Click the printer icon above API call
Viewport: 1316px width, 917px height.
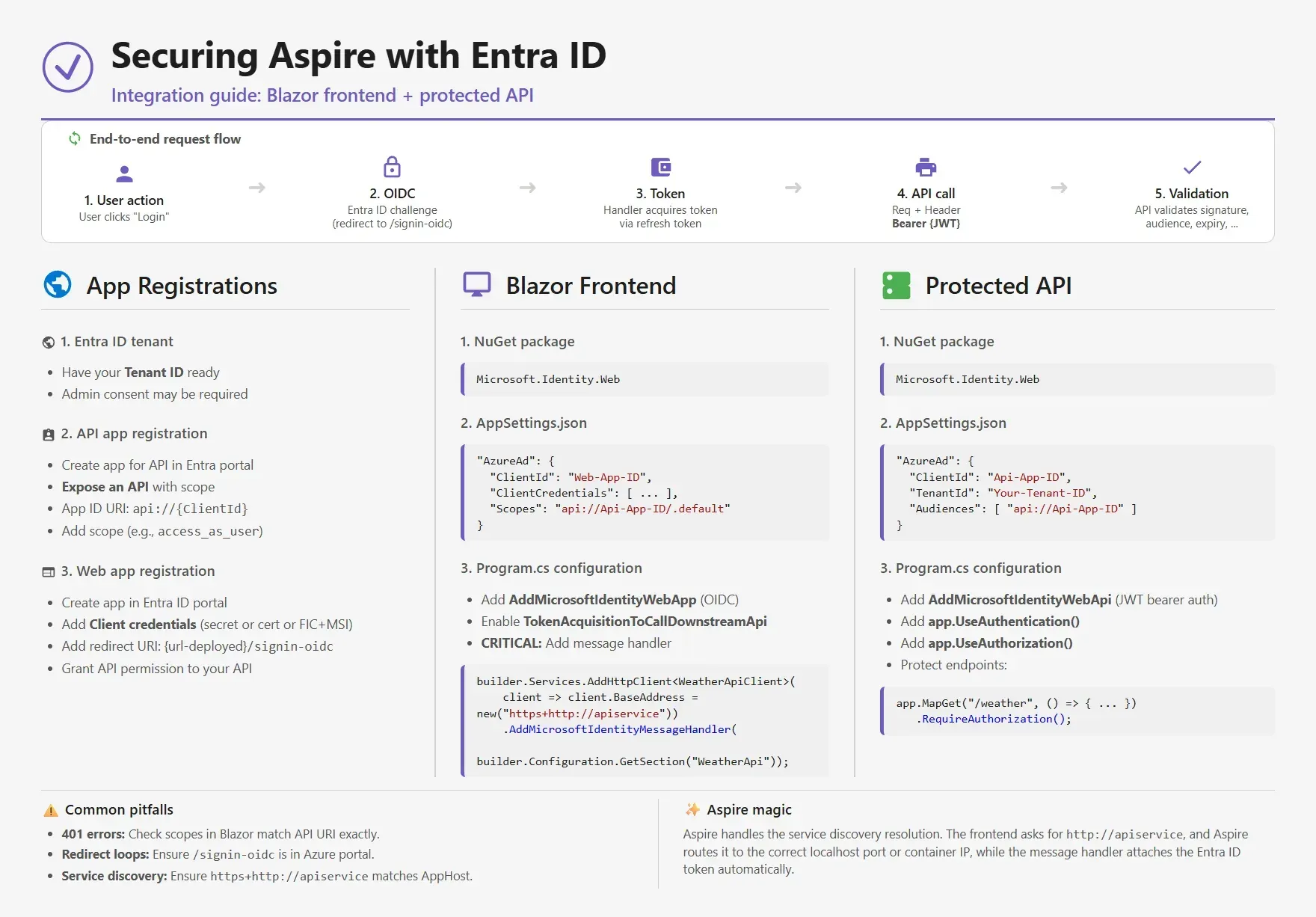(926, 167)
